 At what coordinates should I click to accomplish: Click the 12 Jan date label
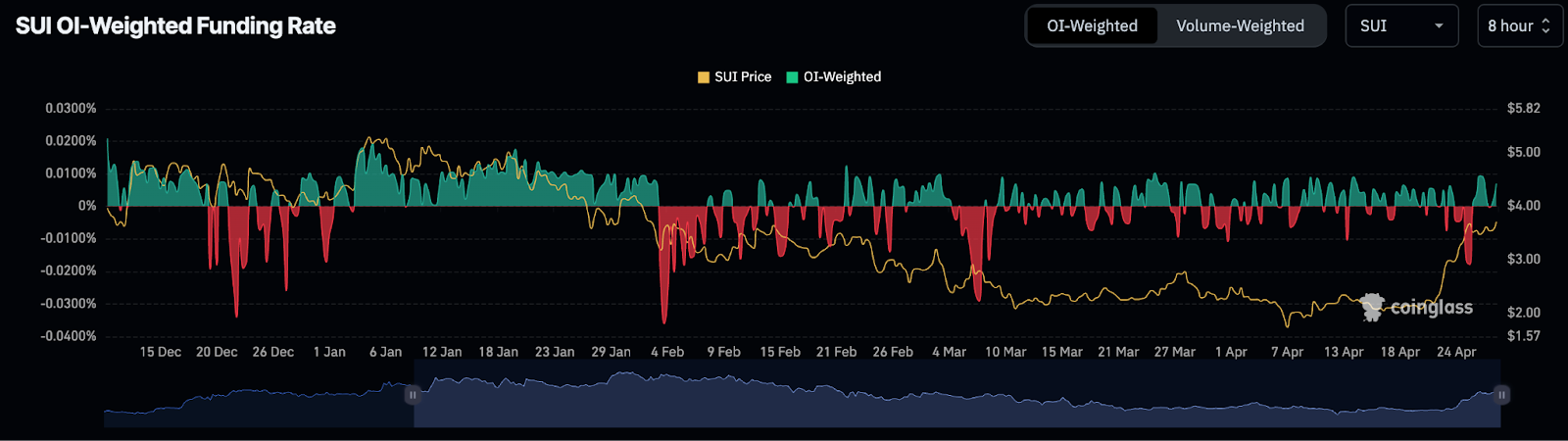tap(442, 352)
